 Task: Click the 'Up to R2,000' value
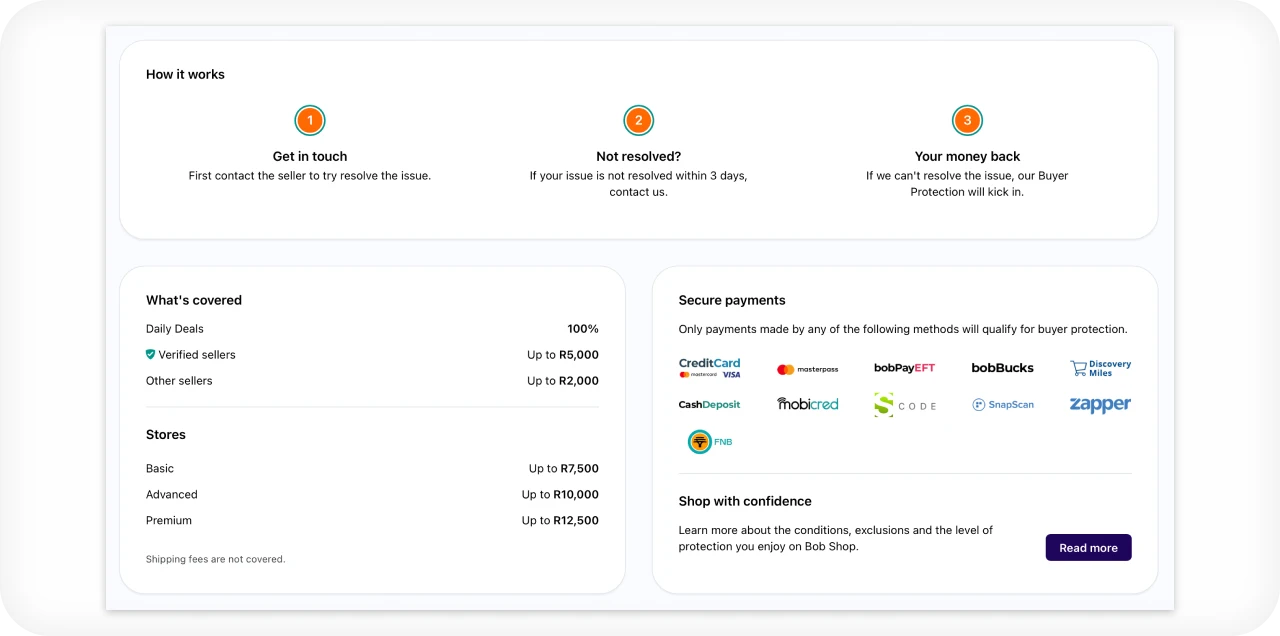(563, 380)
